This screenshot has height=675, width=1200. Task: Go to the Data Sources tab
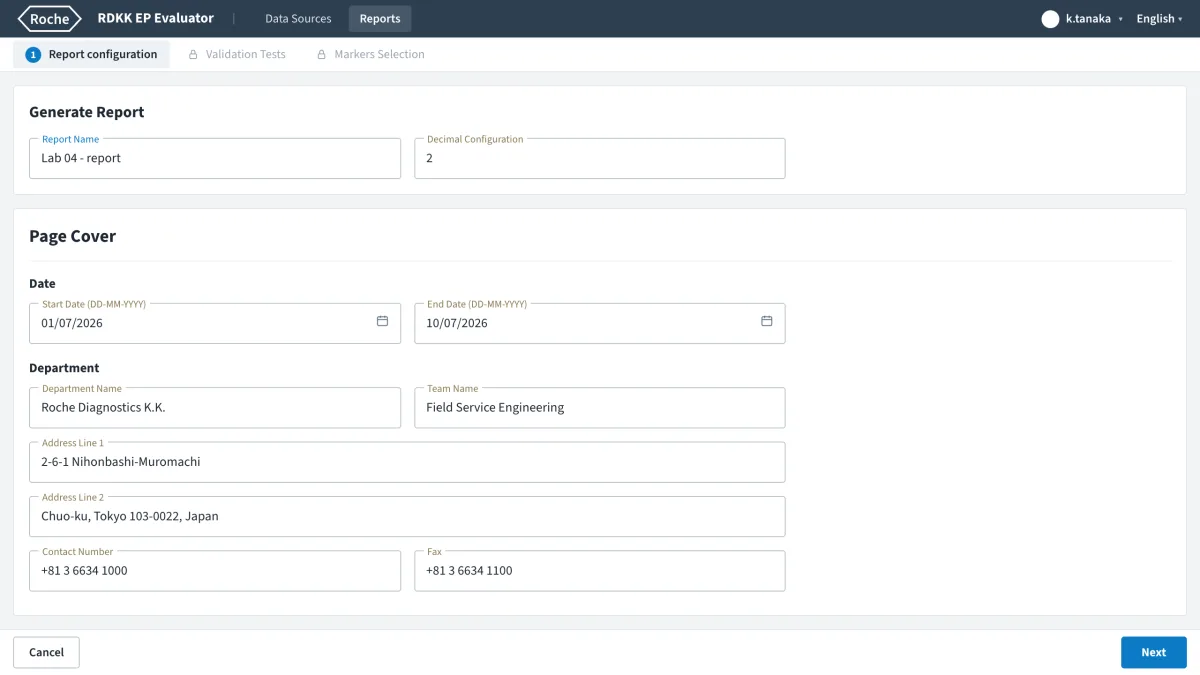[x=298, y=19]
